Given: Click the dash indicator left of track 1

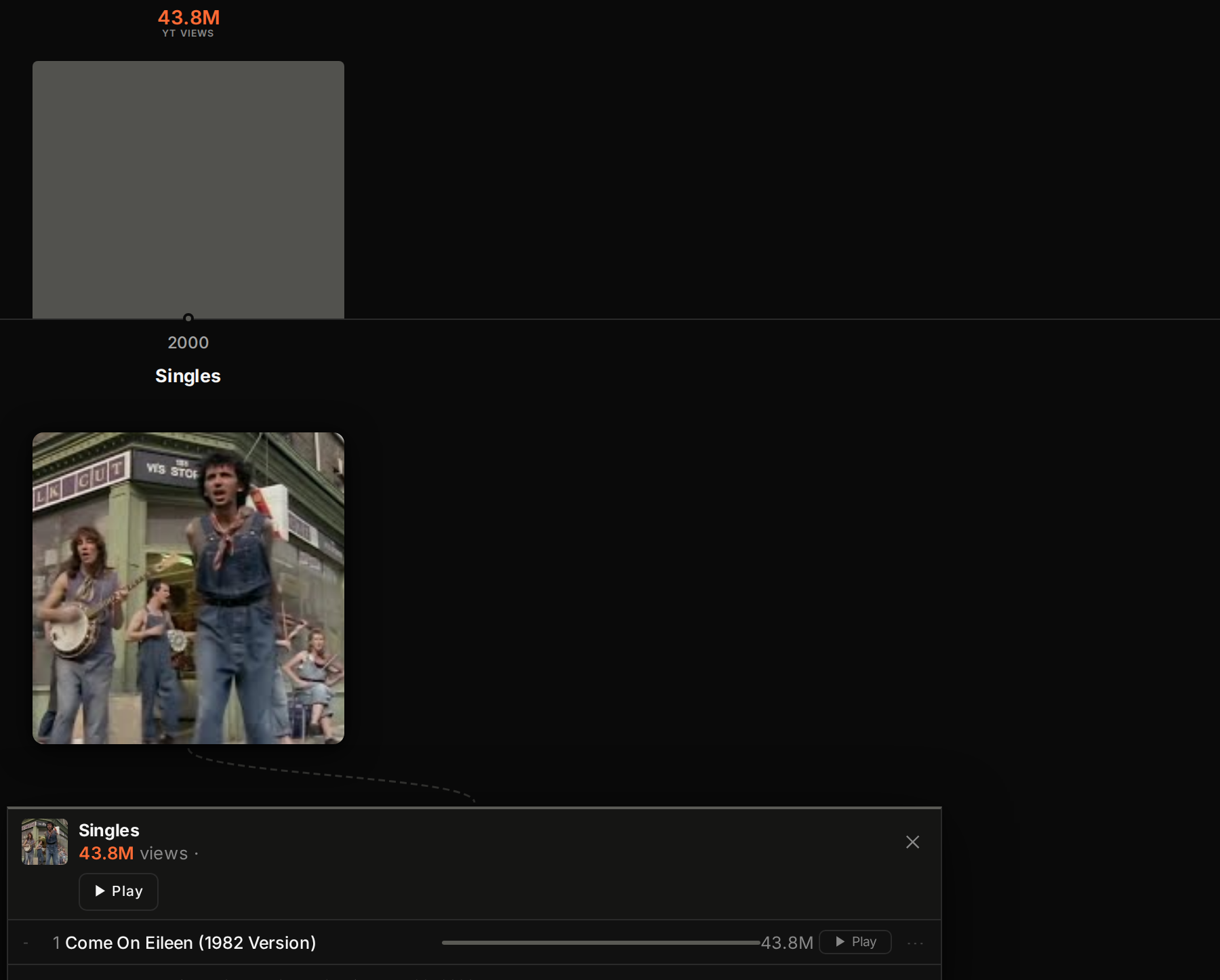Looking at the screenshot, I should point(26,943).
